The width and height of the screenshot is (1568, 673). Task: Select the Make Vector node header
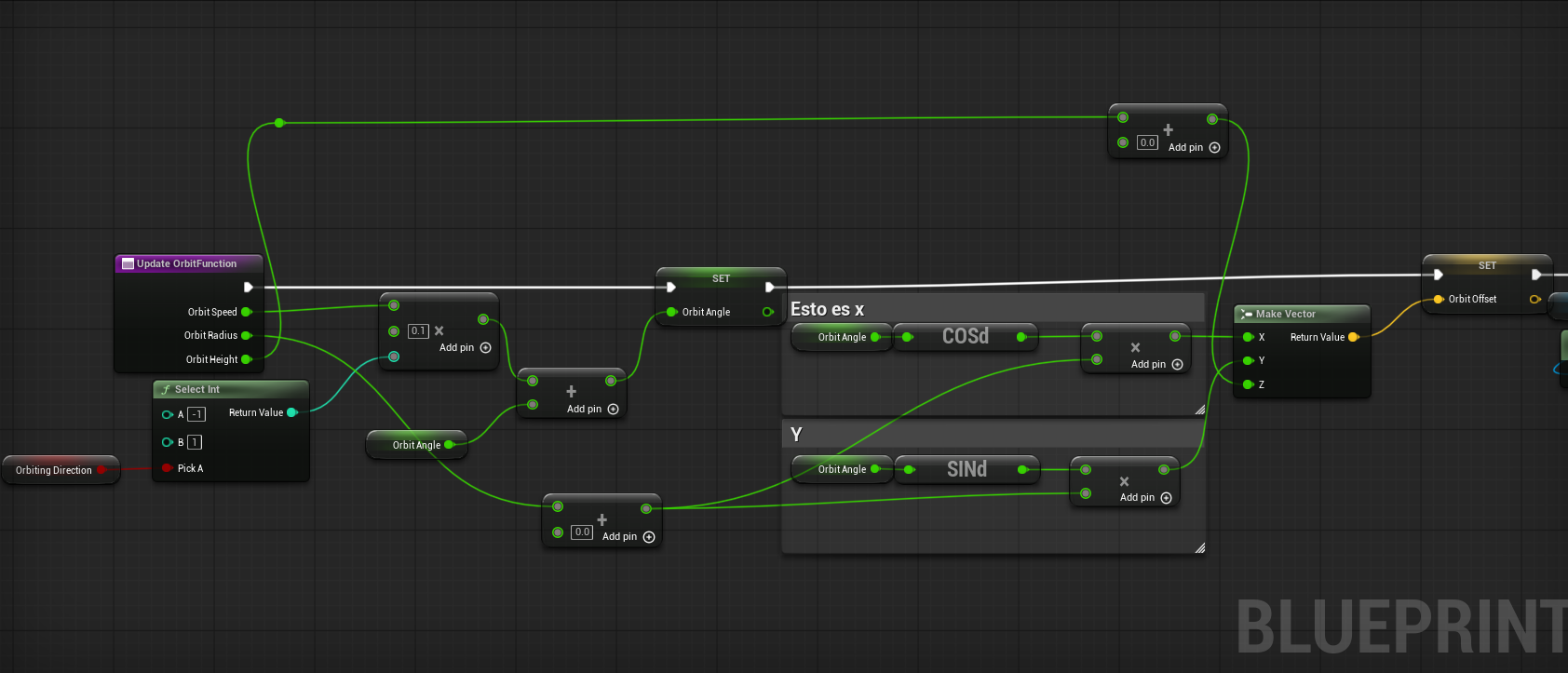(1302, 314)
